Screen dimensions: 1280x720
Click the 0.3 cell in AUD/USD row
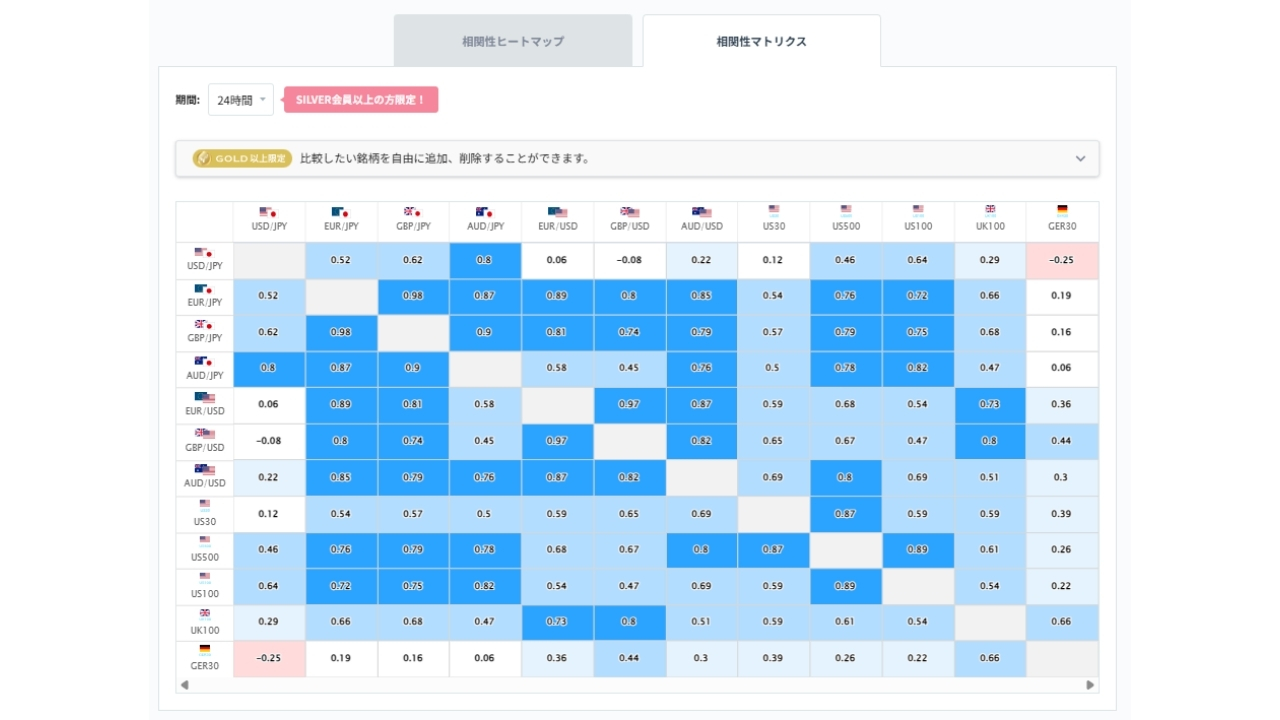click(1062, 477)
